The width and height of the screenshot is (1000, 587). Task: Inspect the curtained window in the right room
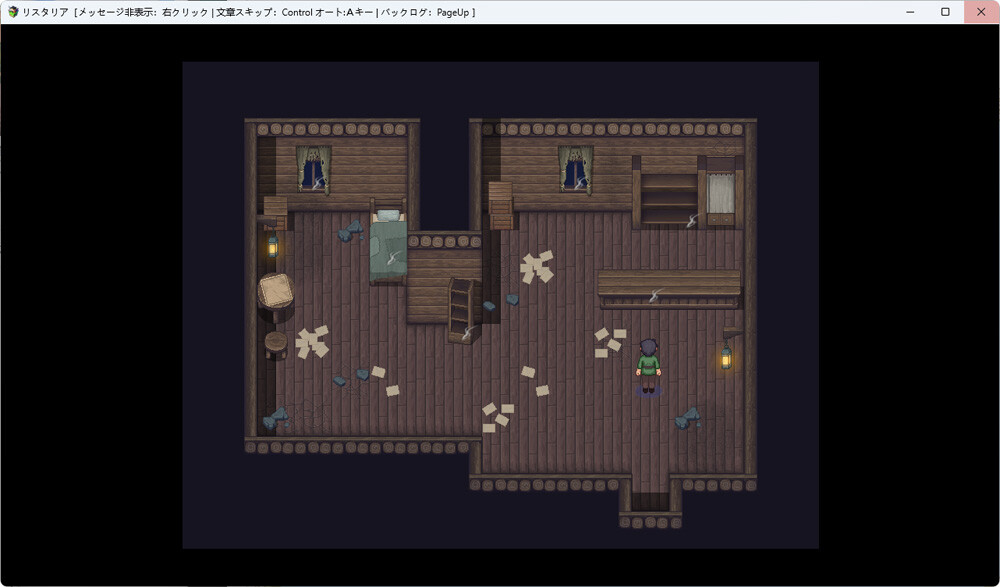pos(576,169)
